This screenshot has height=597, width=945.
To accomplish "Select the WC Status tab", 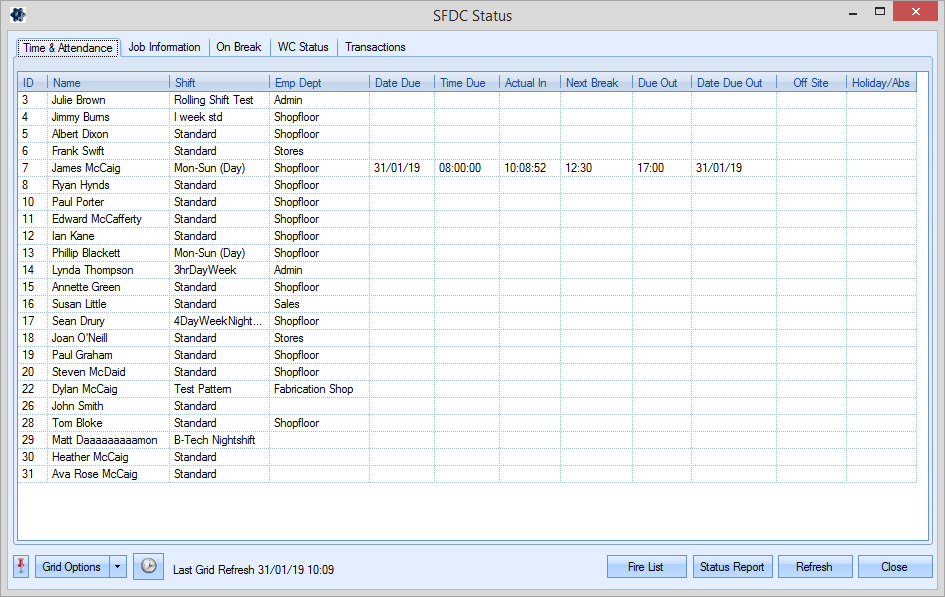I will point(303,47).
